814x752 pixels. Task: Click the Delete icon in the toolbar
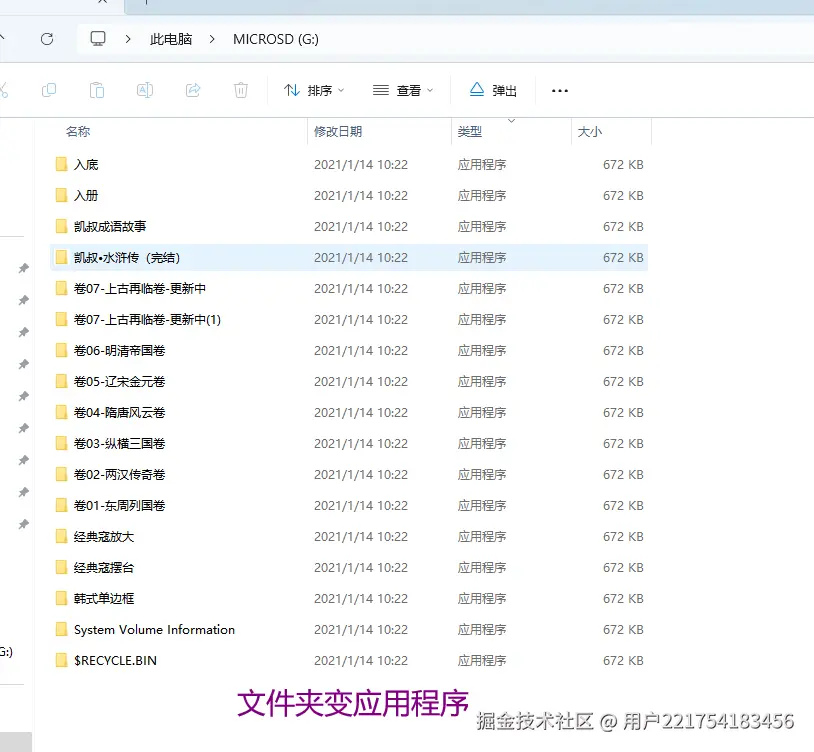(240, 89)
